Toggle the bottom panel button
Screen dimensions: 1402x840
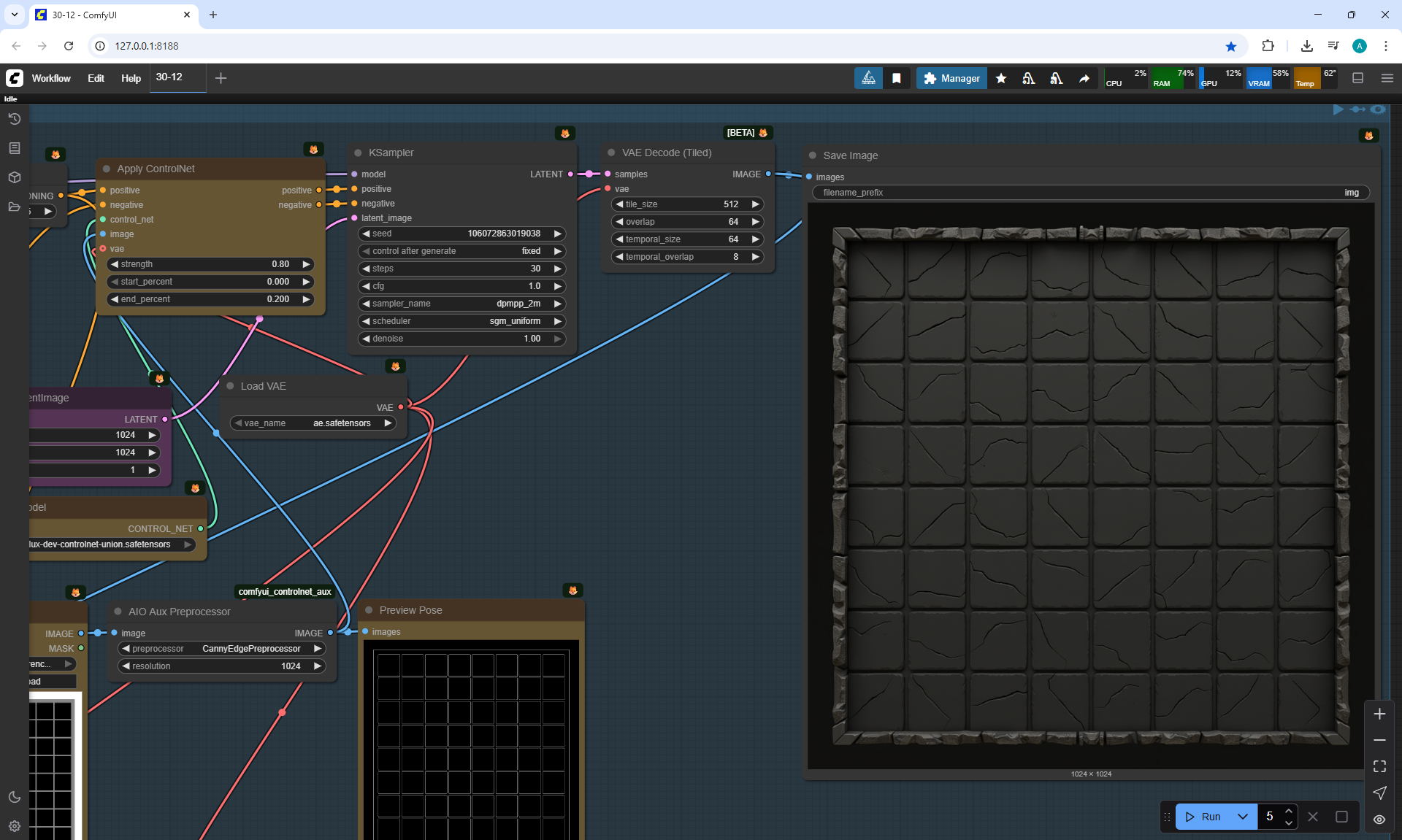(x=1357, y=78)
